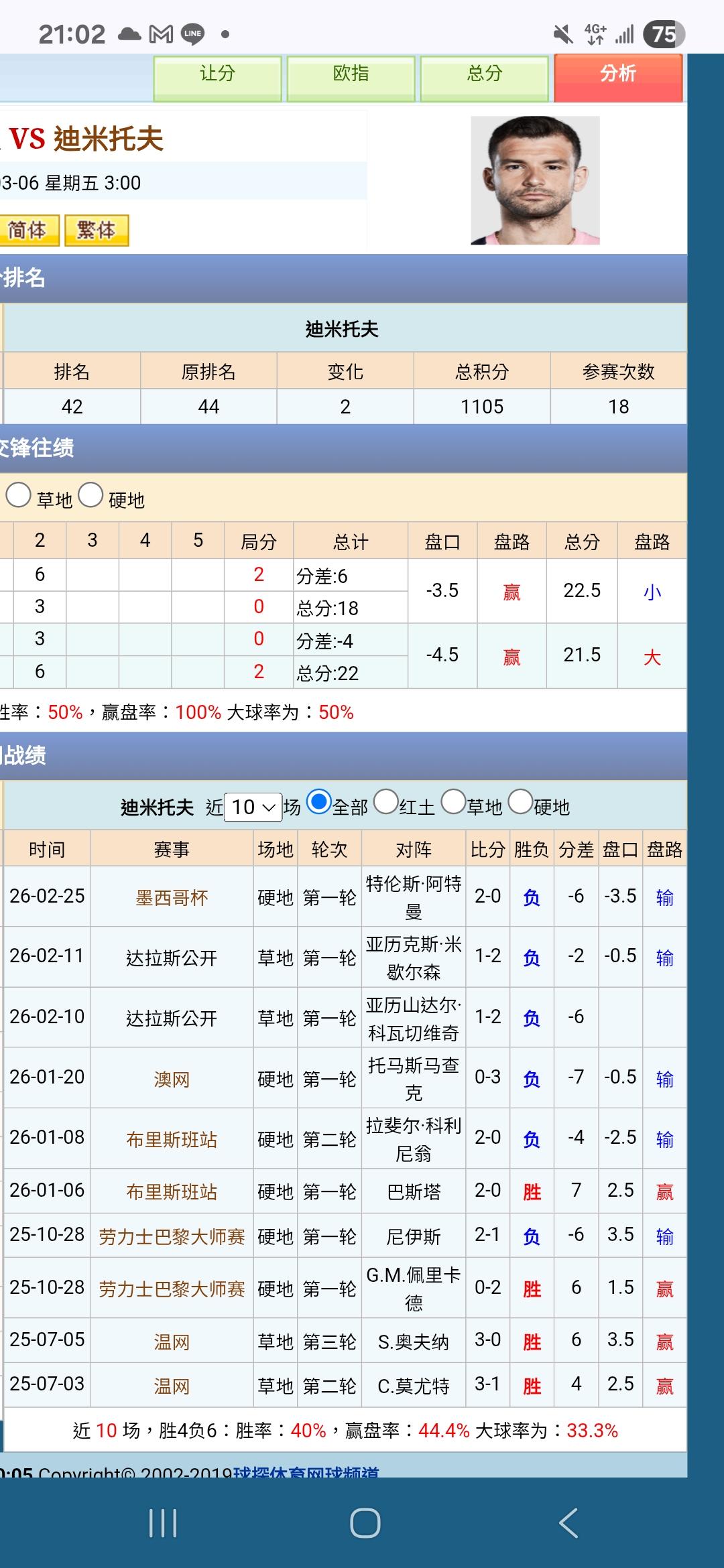Tap the cloud notification icon in status bar
Image resolution: width=724 pixels, height=1568 pixels.
click(x=129, y=34)
